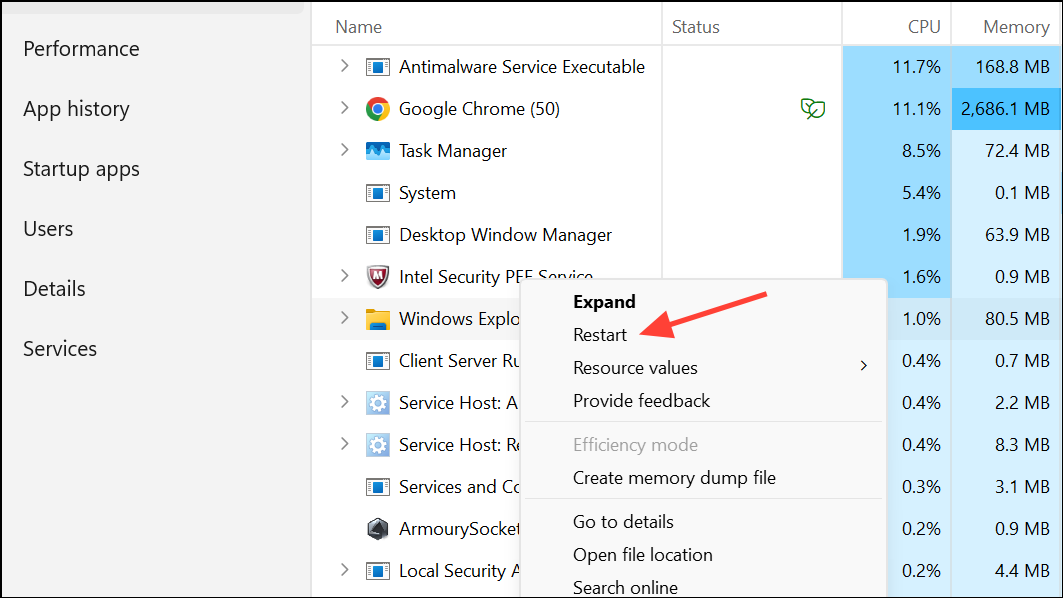
Task: Choose Restart in the context menu
Action: click(x=599, y=335)
